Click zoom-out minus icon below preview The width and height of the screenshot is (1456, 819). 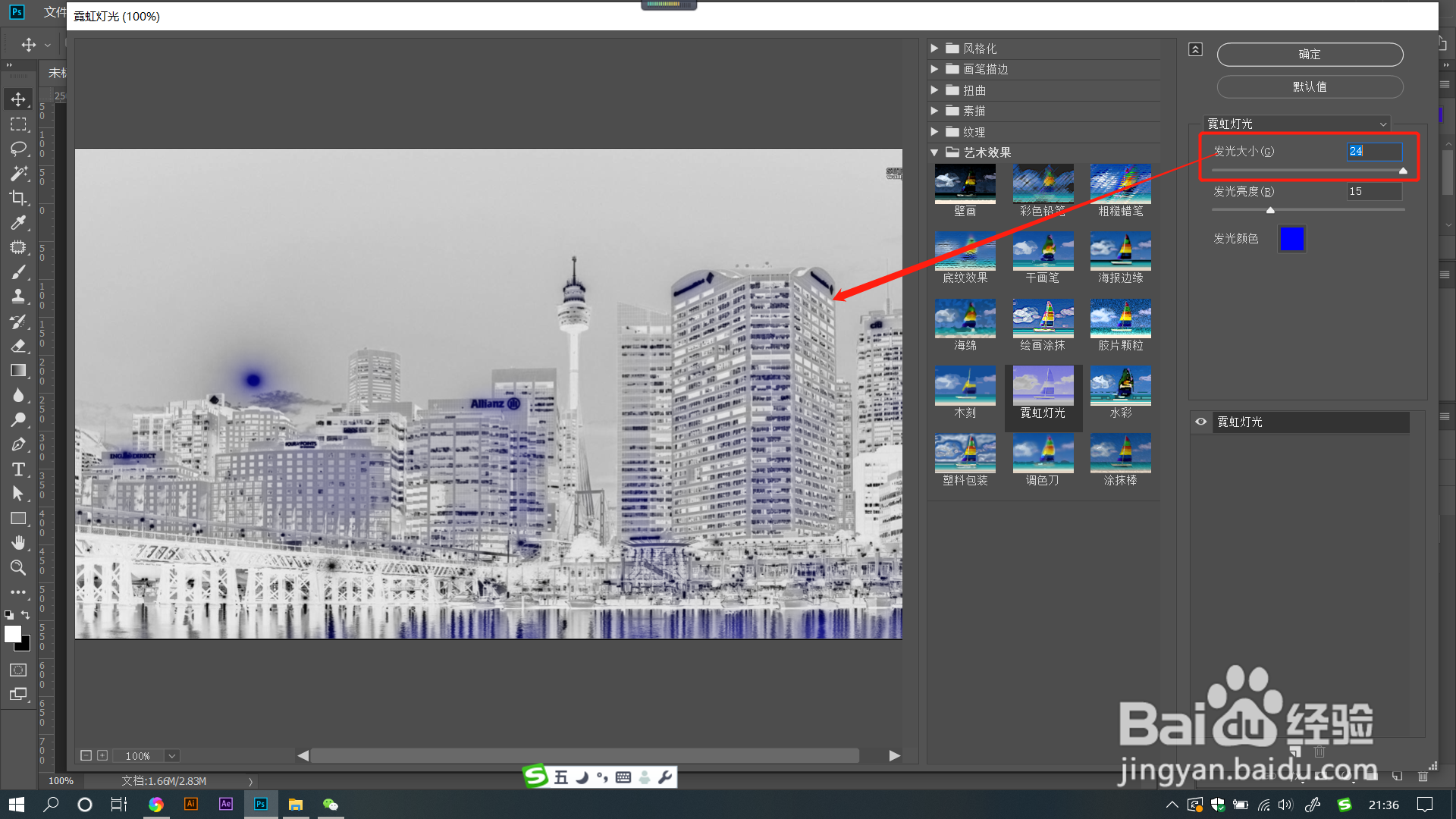[x=86, y=755]
